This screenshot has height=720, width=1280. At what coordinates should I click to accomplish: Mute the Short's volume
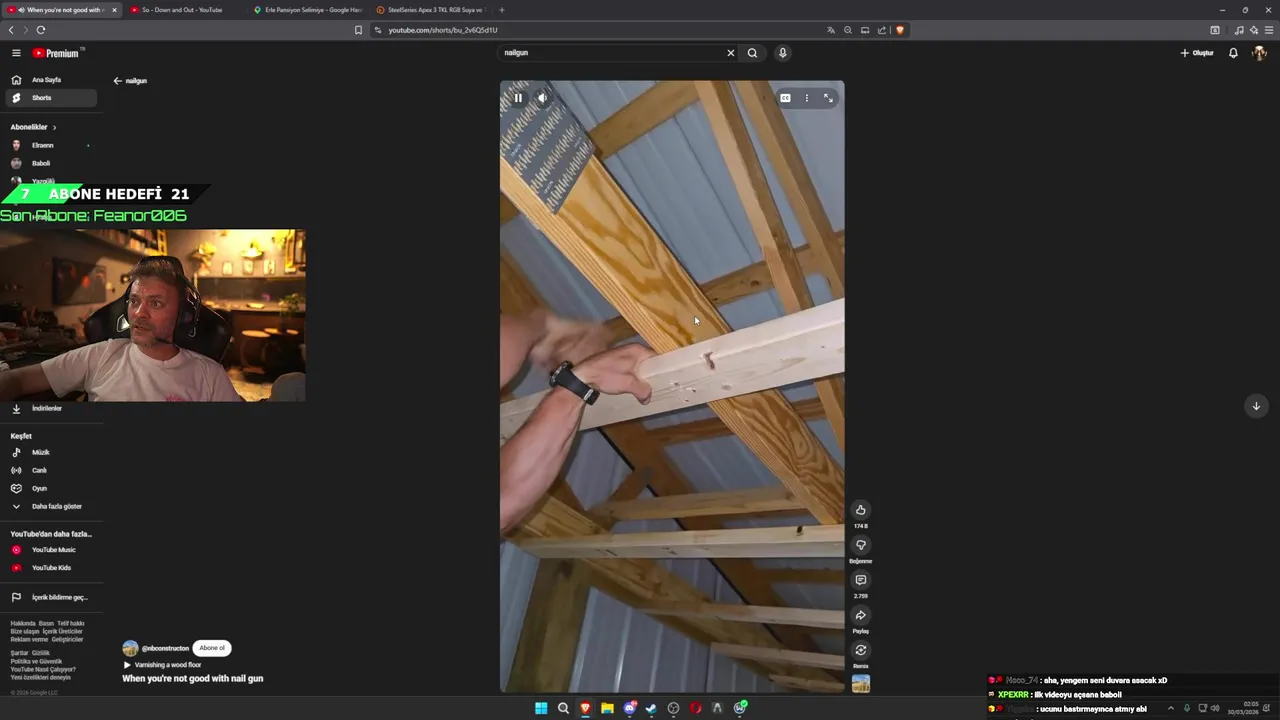pos(542,98)
